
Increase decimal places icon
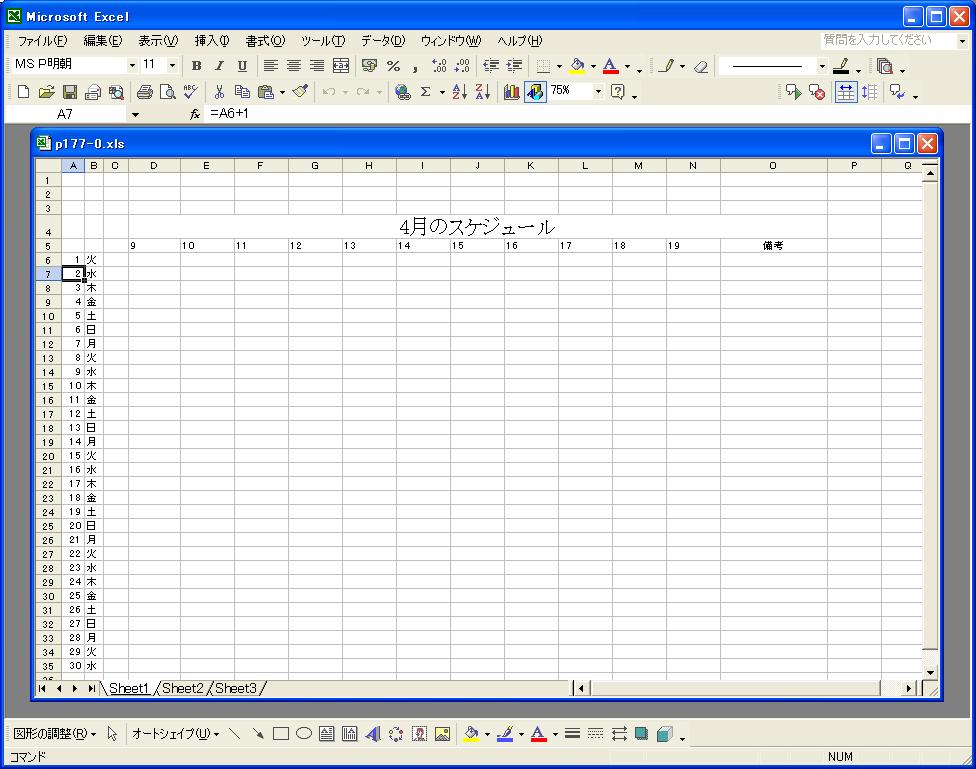439,65
